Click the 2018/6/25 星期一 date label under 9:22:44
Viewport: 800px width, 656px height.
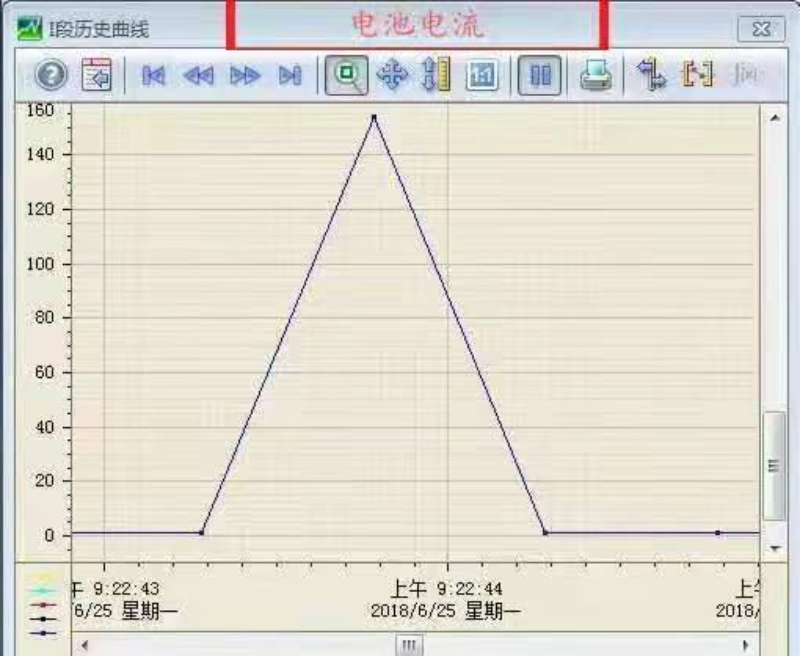coord(445,611)
